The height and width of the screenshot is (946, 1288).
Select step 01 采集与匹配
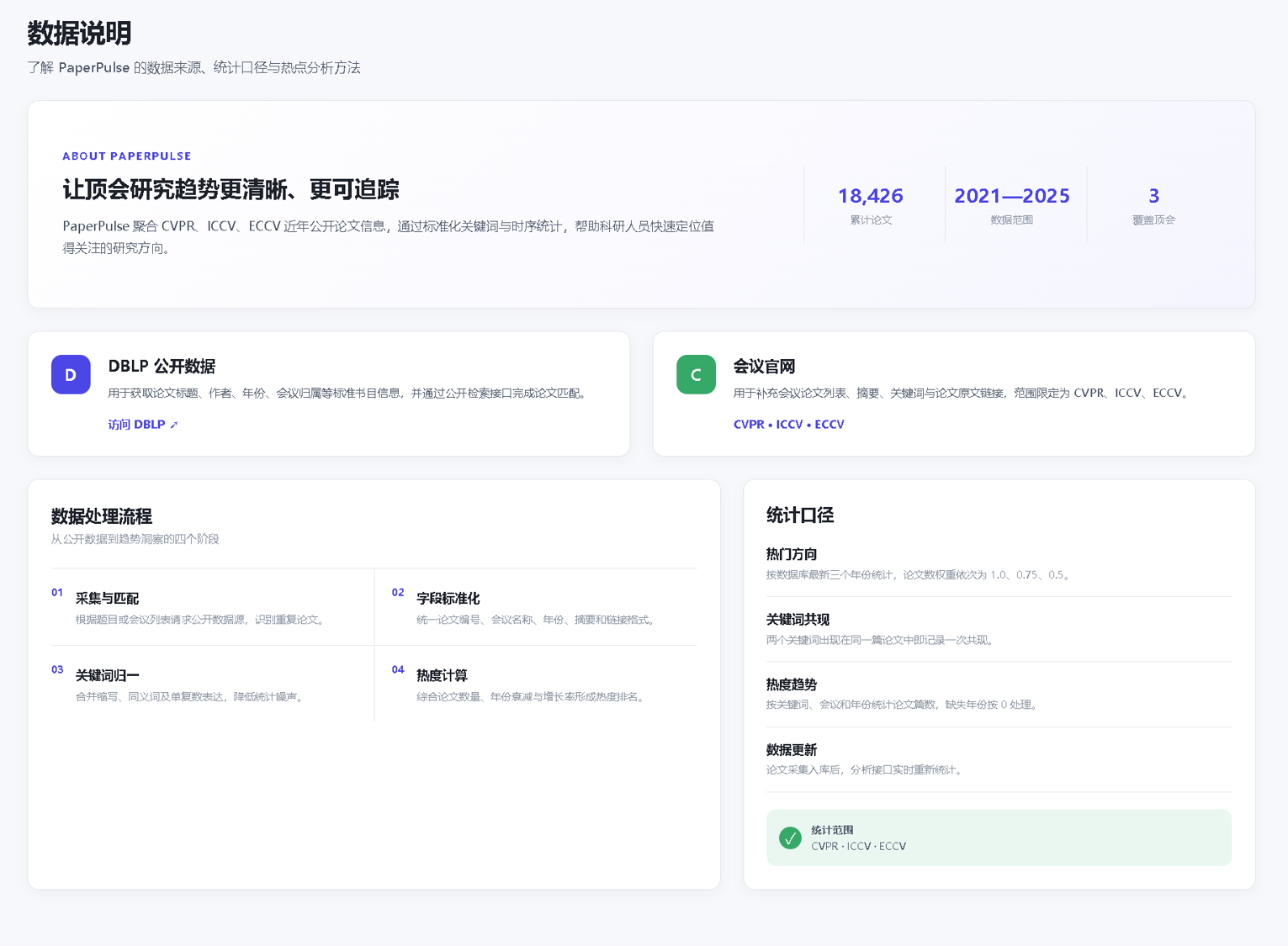pyautogui.click(x=213, y=607)
